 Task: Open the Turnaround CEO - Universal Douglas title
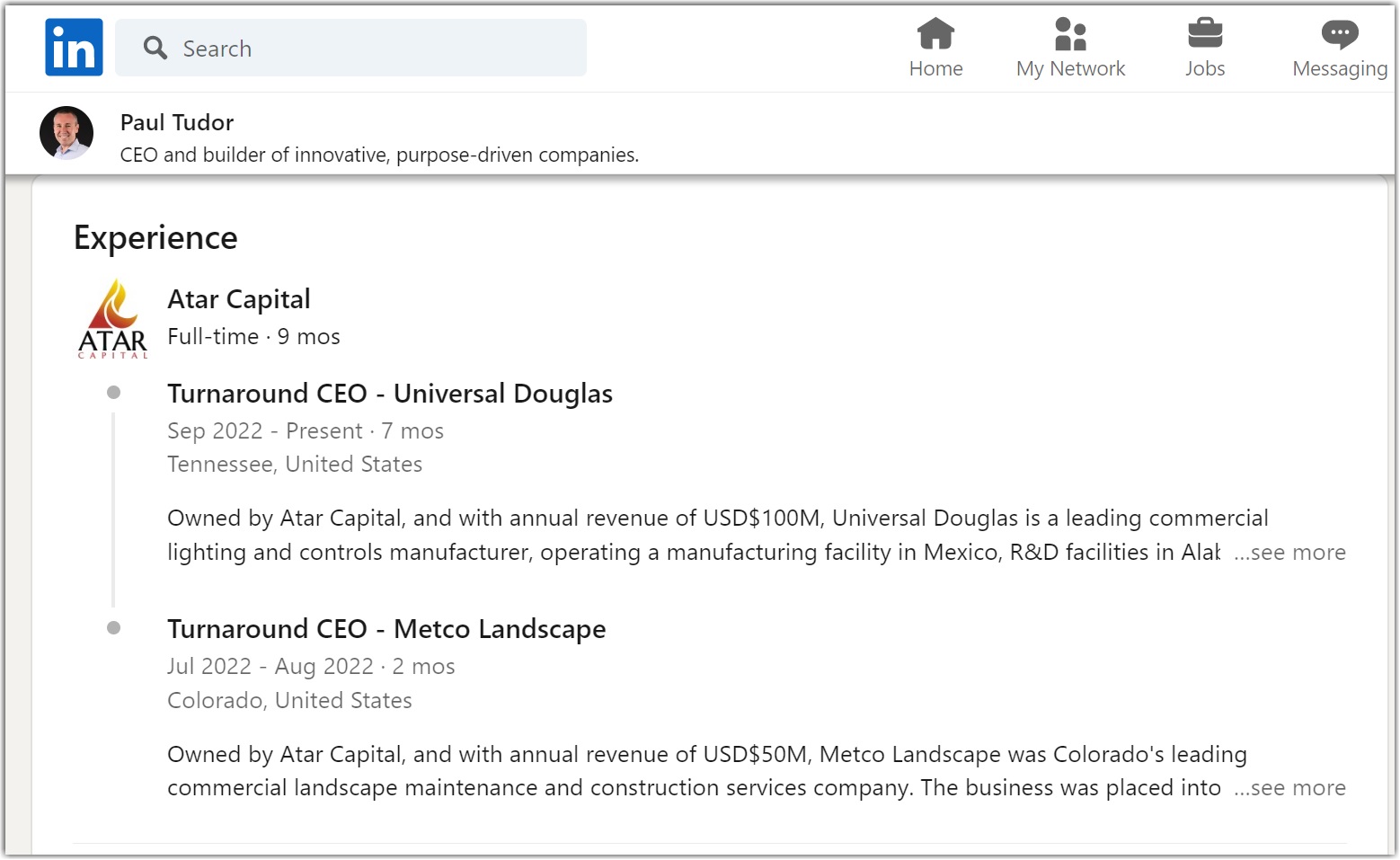390,394
